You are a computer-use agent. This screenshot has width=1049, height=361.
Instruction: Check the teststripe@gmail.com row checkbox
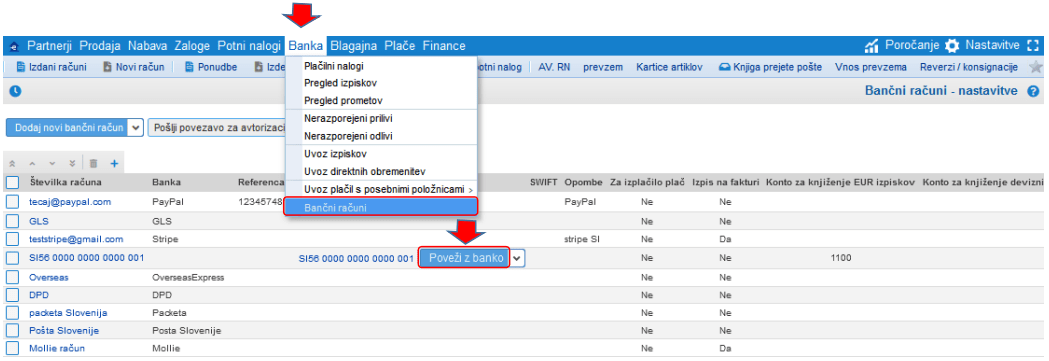pyautogui.click(x=13, y=239)
